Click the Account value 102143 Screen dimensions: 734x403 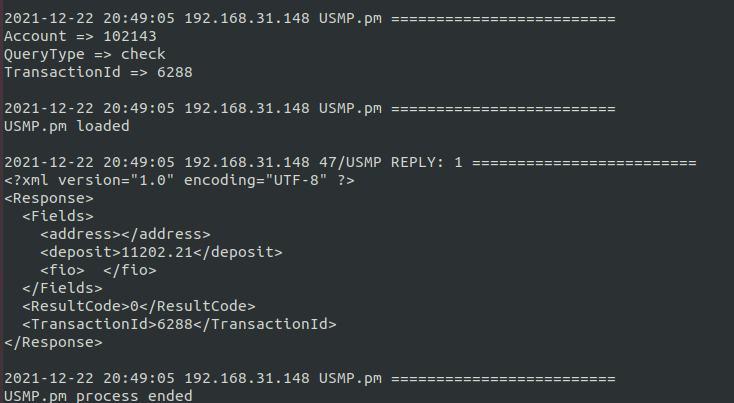click(128, 36)
